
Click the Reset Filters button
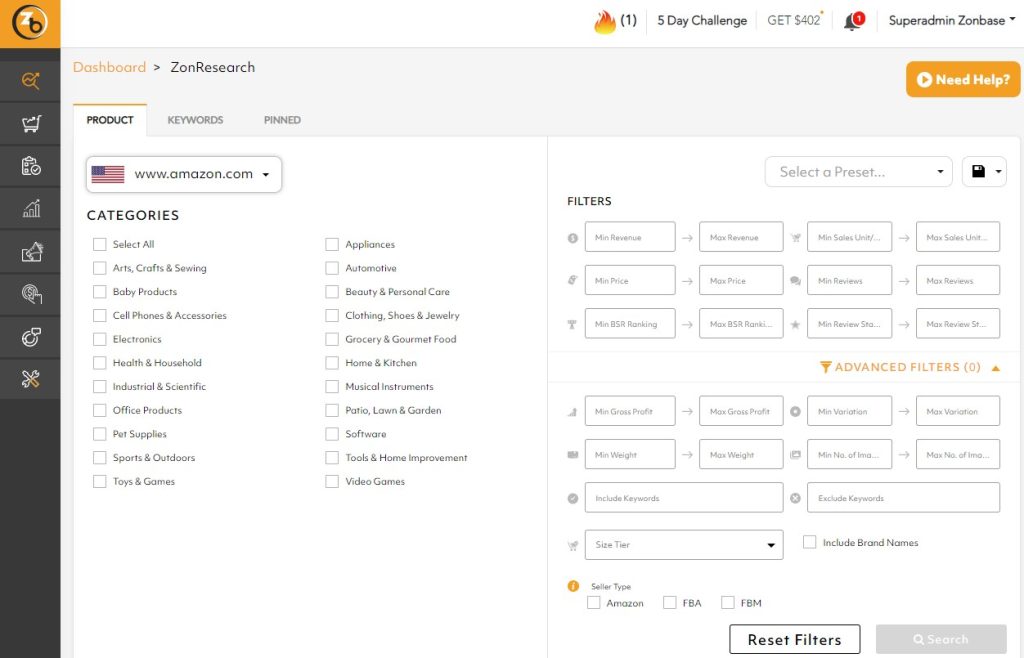tap(794, 640)
